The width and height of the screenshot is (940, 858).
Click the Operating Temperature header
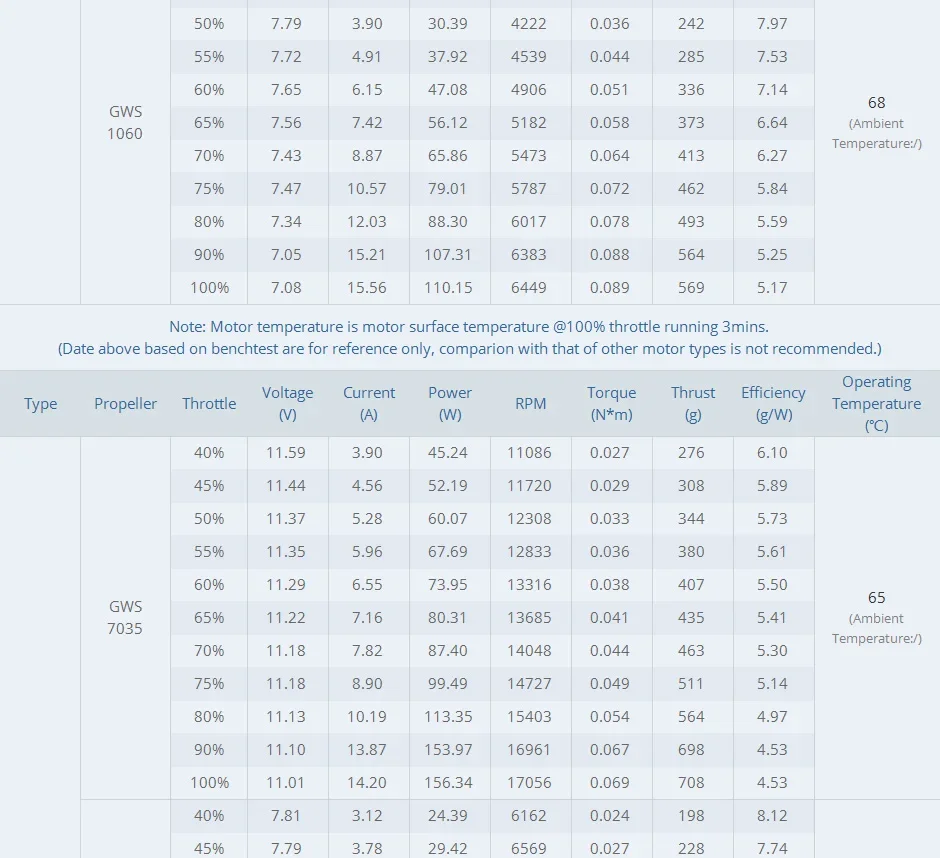click(x=876, y=404)
